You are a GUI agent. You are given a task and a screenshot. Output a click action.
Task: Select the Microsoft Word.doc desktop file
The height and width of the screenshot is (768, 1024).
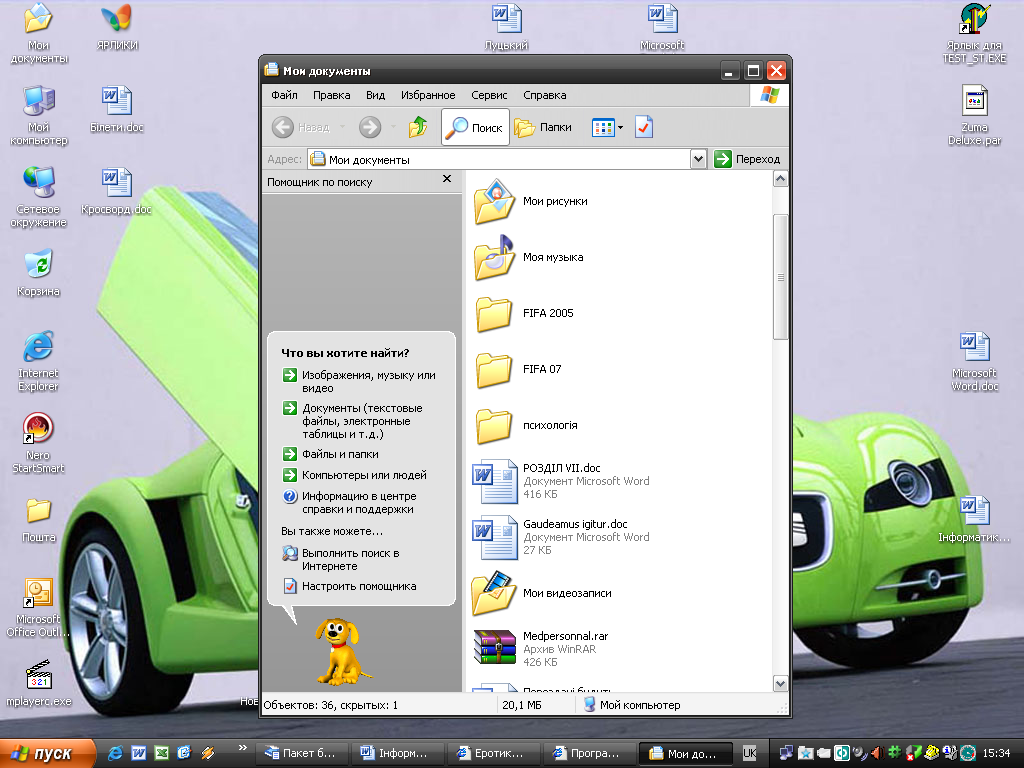pyautogui.click(x=974, y=360)
